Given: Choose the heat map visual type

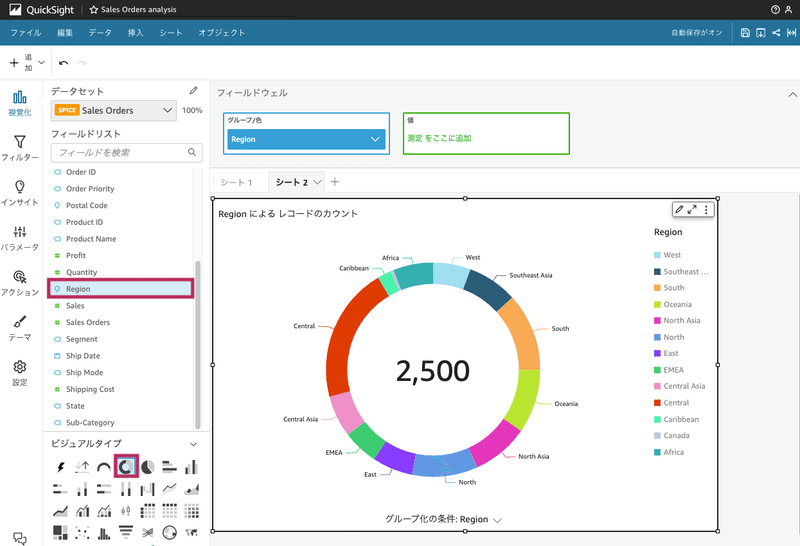Looking at the screenshot, I should [x=191, y=511].
